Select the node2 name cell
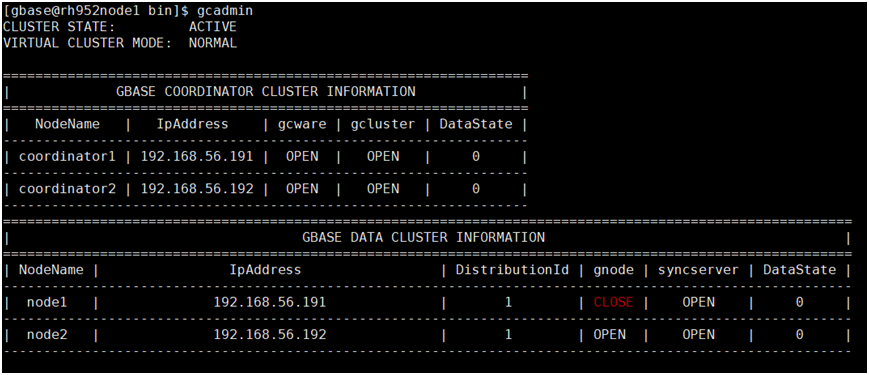Image resolution: width=869 pixels, height=375 pixels. 47,335
